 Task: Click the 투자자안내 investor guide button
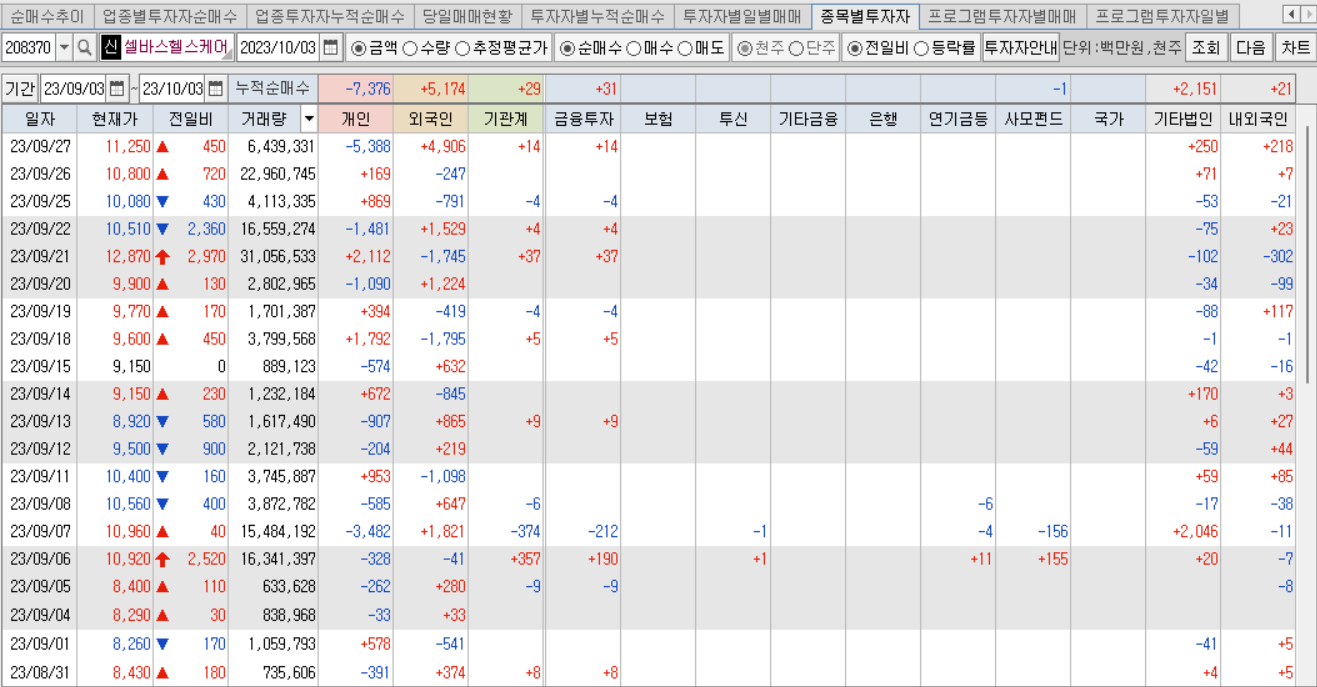pyautogui.click(x=1020, y=49)
